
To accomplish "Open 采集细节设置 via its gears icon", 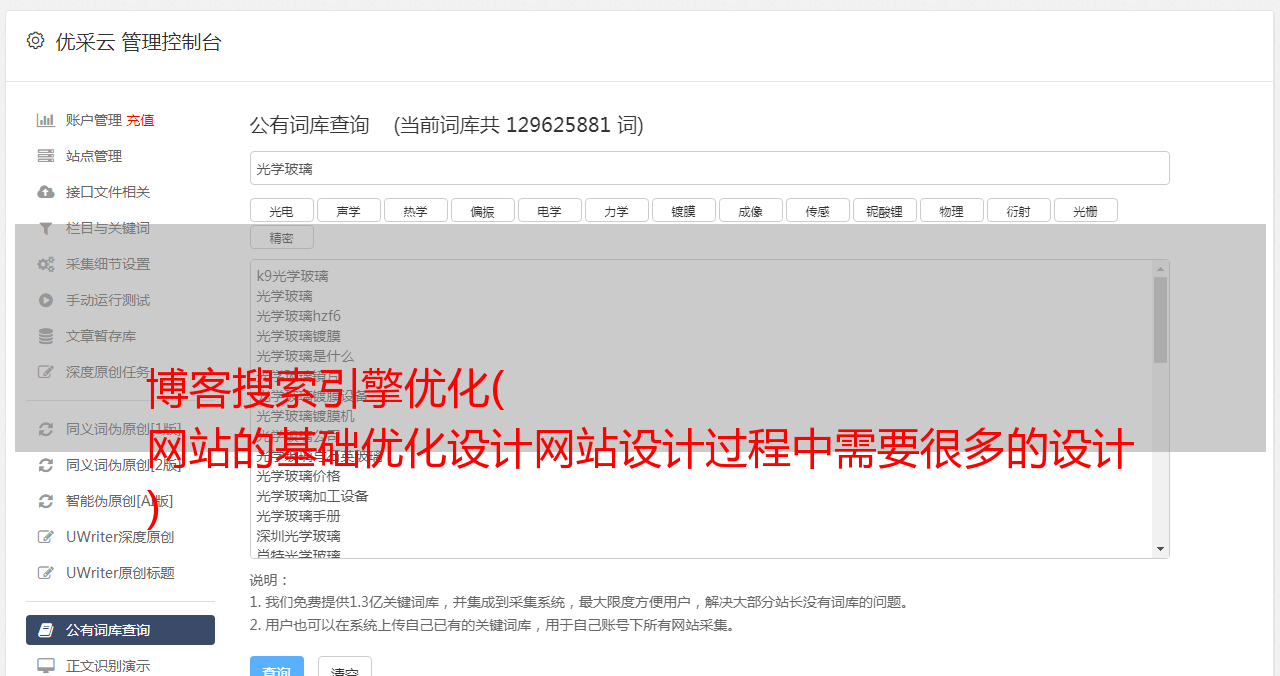I will click(46, 264).
